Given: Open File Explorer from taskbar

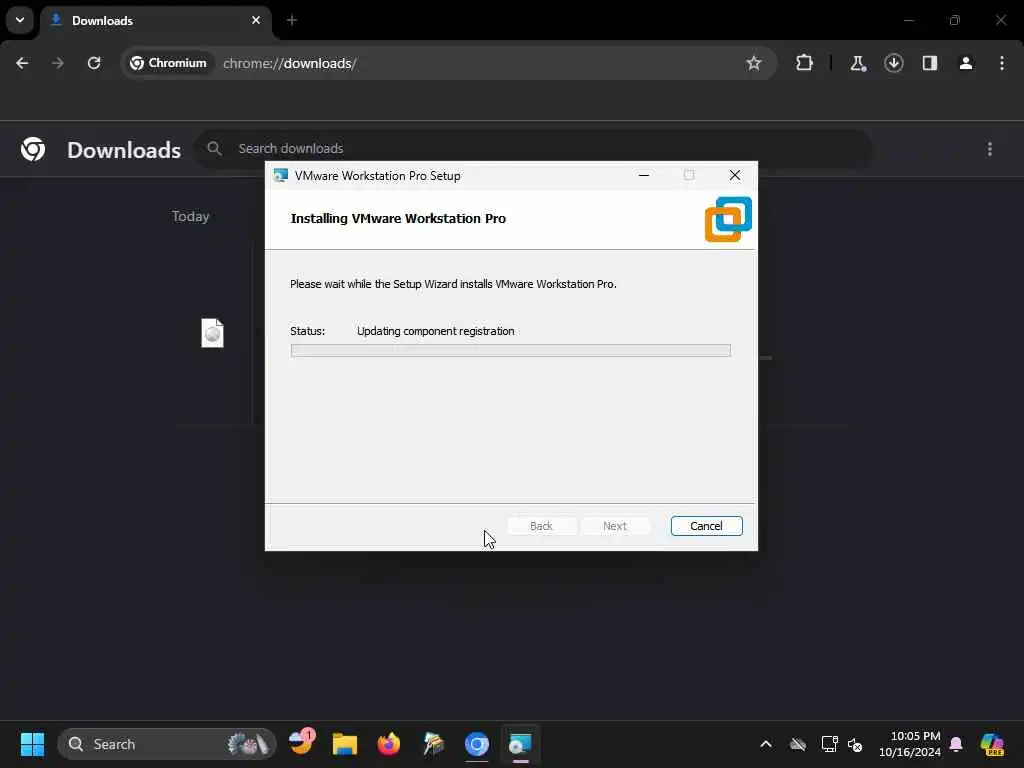Looking at the screenshot, I should (x=345, y=744).
